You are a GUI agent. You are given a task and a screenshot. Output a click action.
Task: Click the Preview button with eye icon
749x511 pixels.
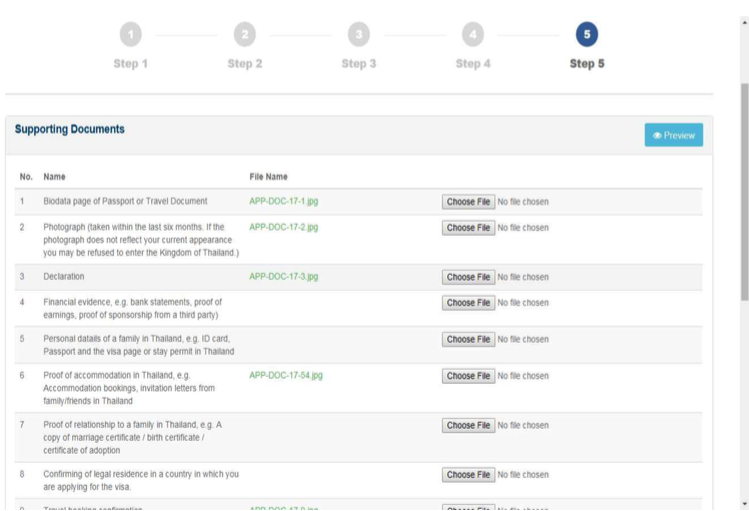tap(673, 135)
